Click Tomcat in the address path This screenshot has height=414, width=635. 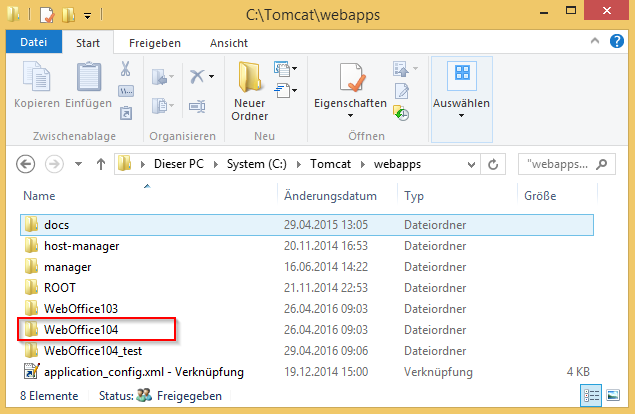click(x=330, y=164)
